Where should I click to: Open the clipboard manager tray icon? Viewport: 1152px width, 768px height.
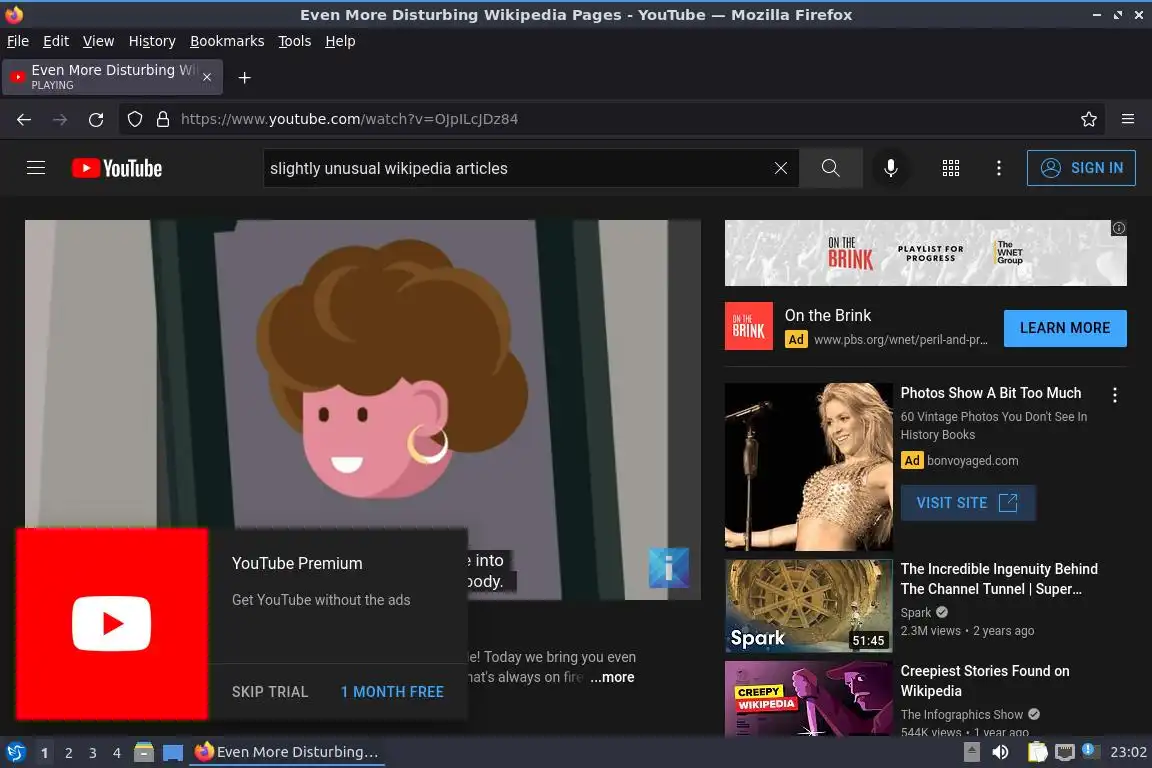[1037, 752]
